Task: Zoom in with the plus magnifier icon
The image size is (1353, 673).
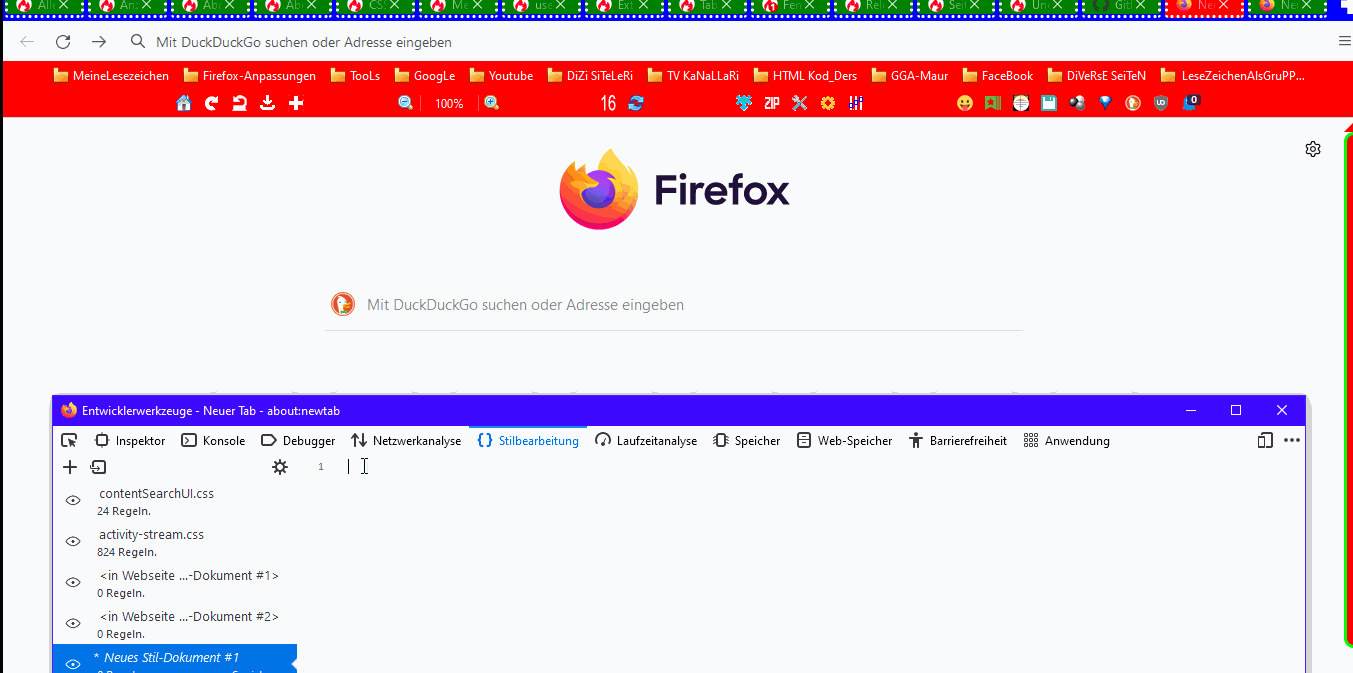Action: 492,103
